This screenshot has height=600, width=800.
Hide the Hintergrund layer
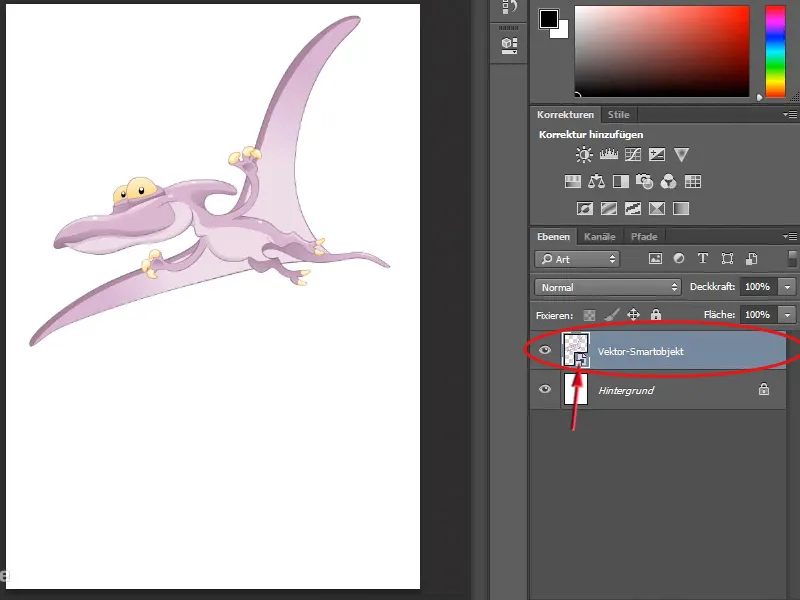click(544, 389)
